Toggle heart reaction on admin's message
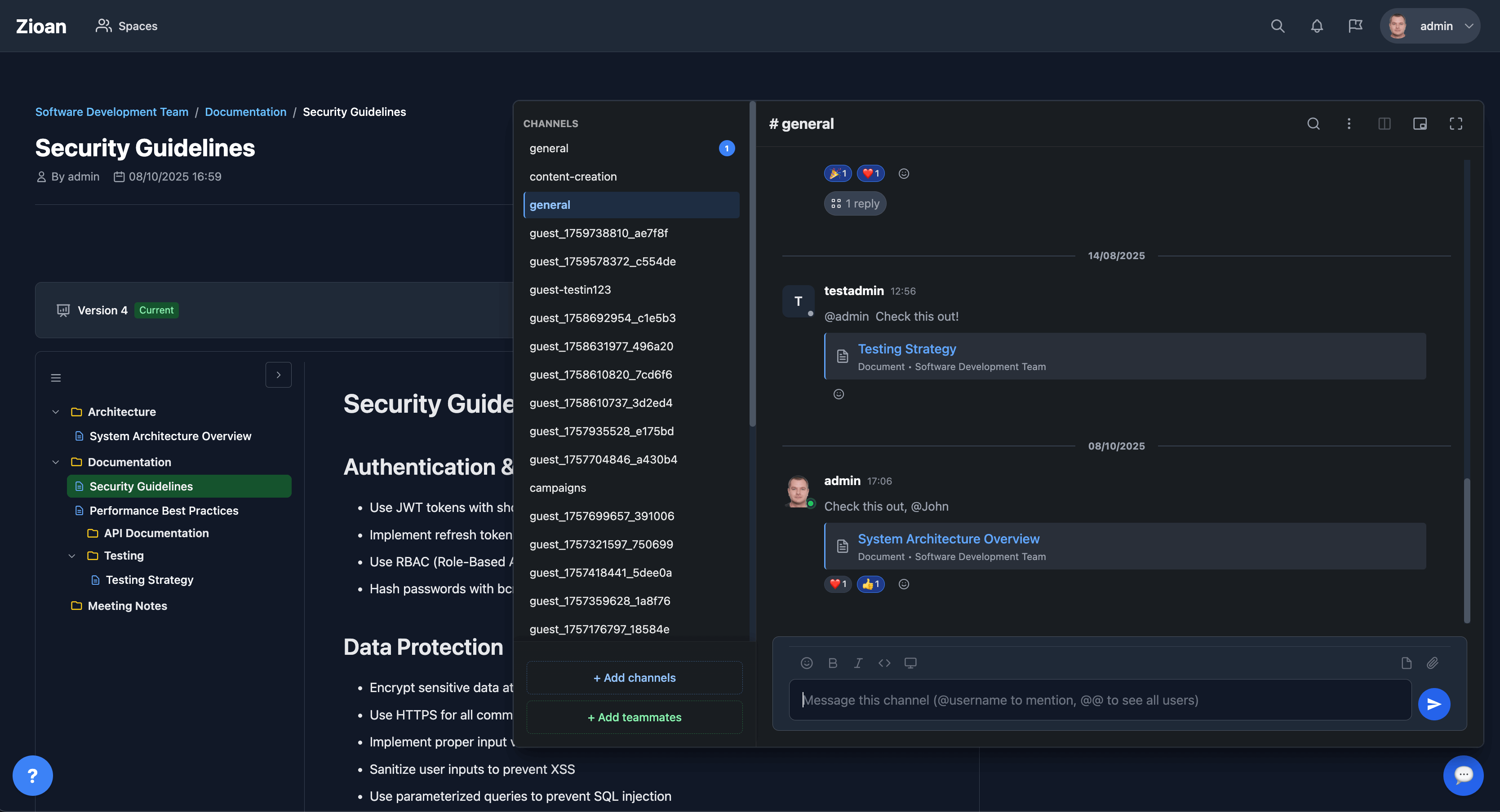The image size is (1500, 812). (838, 584)
